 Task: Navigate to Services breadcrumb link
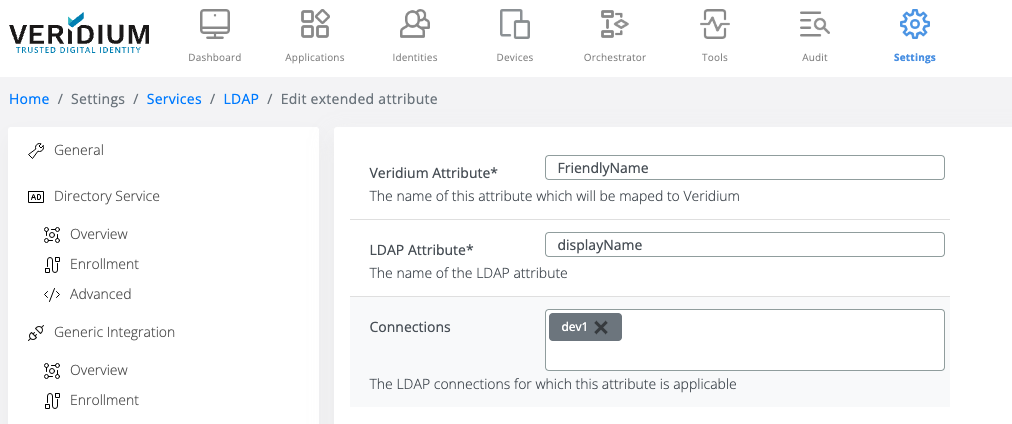coord(174,99)
